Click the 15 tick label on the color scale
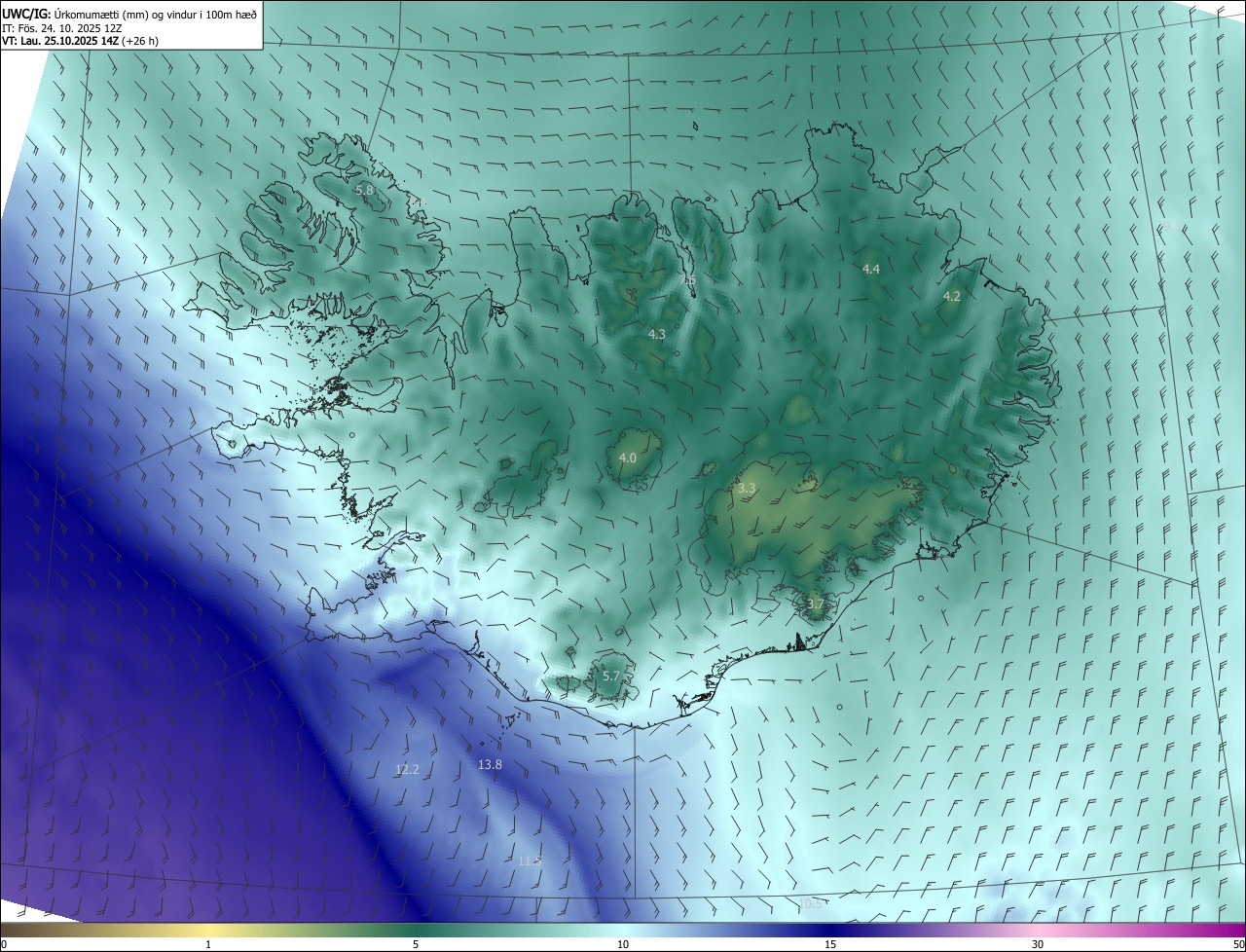This screenshot has height=952, width=1246. pos(830,944)
